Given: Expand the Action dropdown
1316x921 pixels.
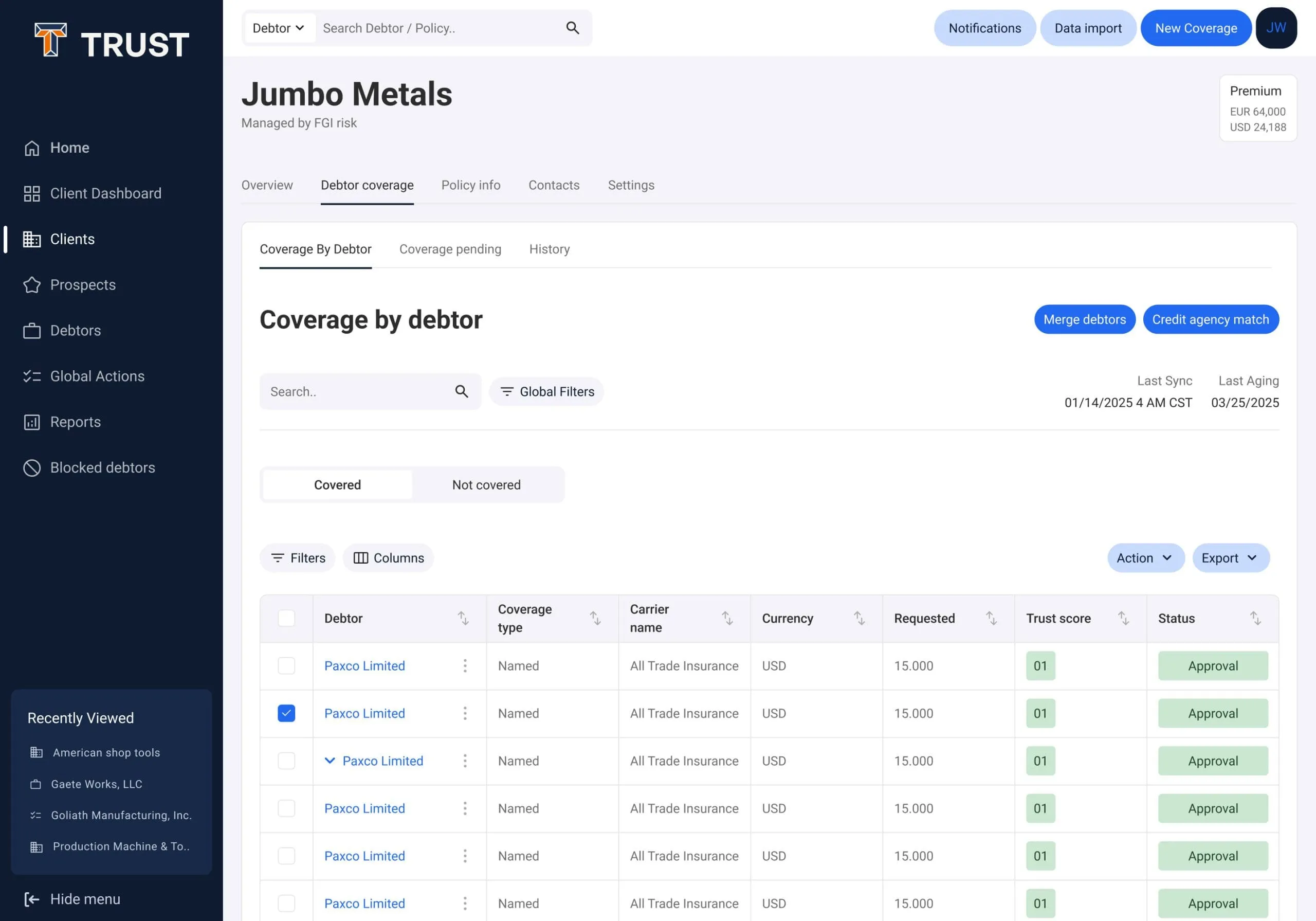Looking at the screenshot, I should click(1145, 558).
